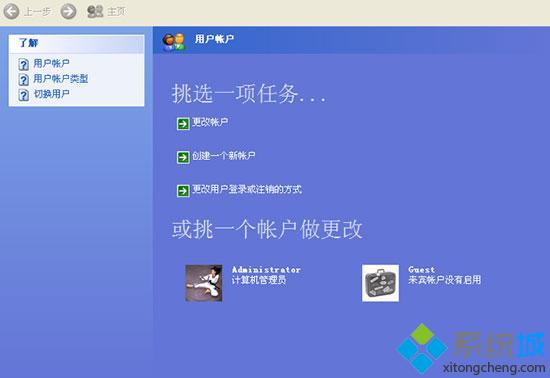Click the Forward arrow icon

pos(68,11)
